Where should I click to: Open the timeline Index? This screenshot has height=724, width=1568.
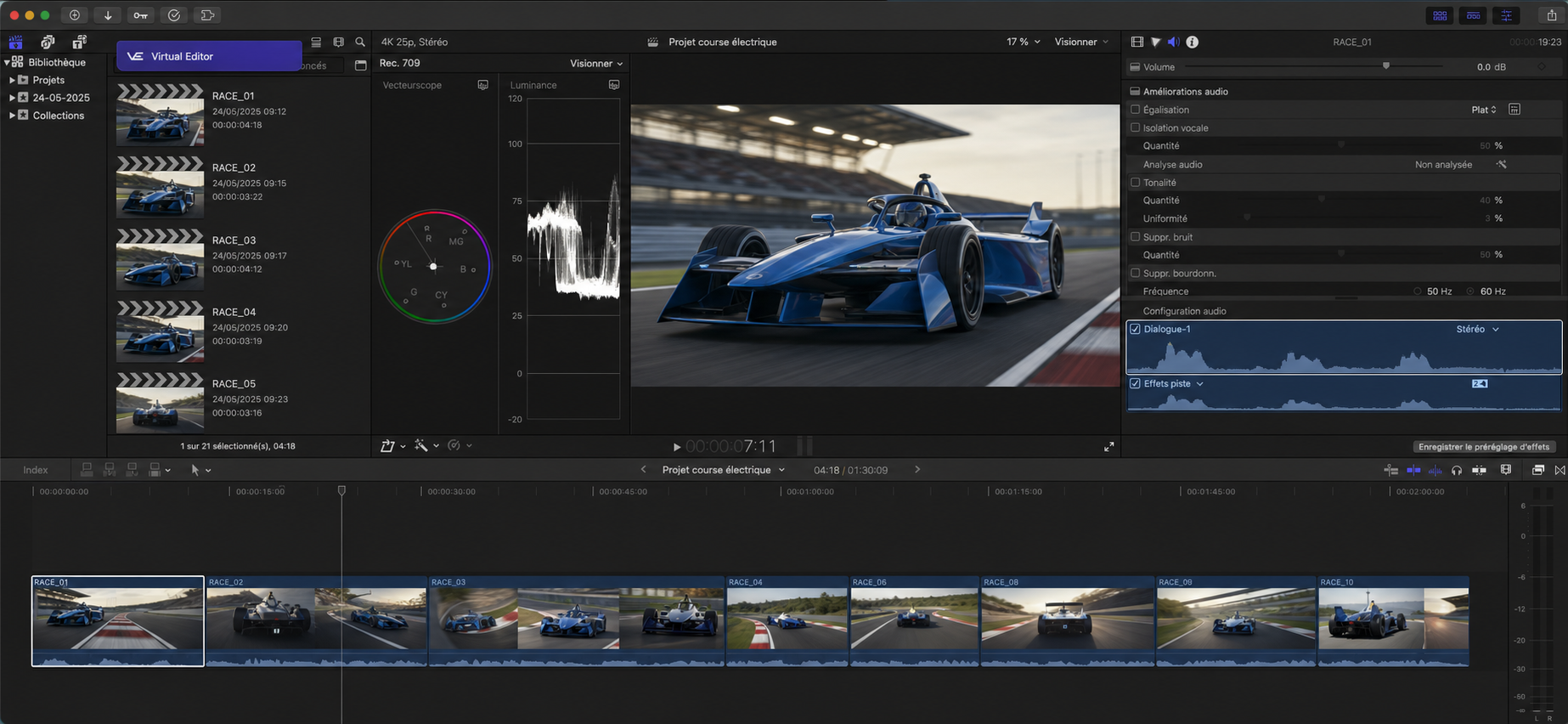coord(36,470)
